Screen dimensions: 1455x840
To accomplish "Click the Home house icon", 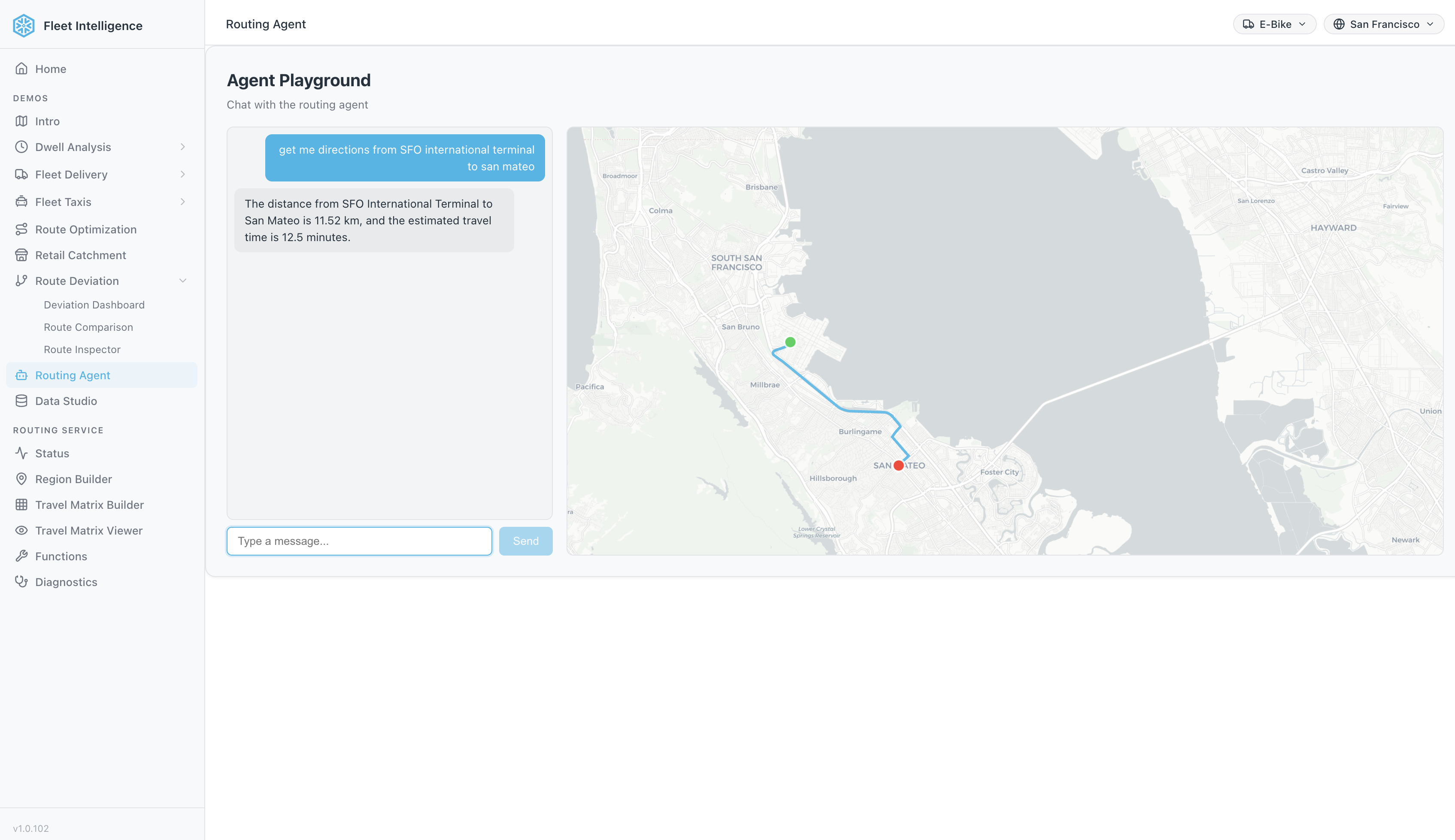I will [21, 69].
